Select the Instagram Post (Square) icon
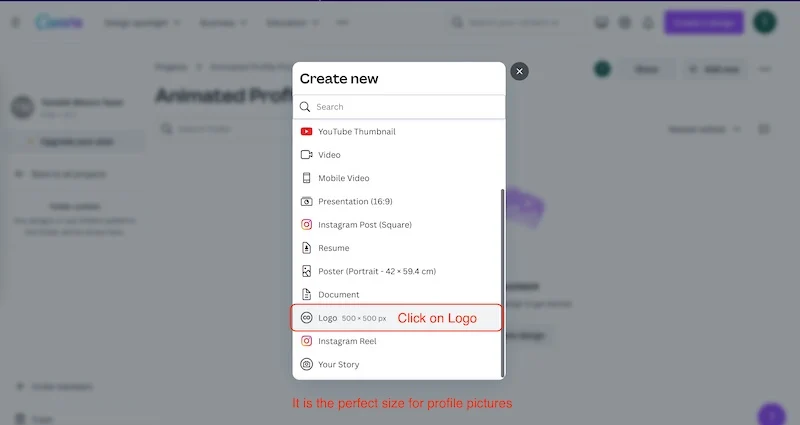The width and height of the screenshot is (800, 425). (307, 225)
